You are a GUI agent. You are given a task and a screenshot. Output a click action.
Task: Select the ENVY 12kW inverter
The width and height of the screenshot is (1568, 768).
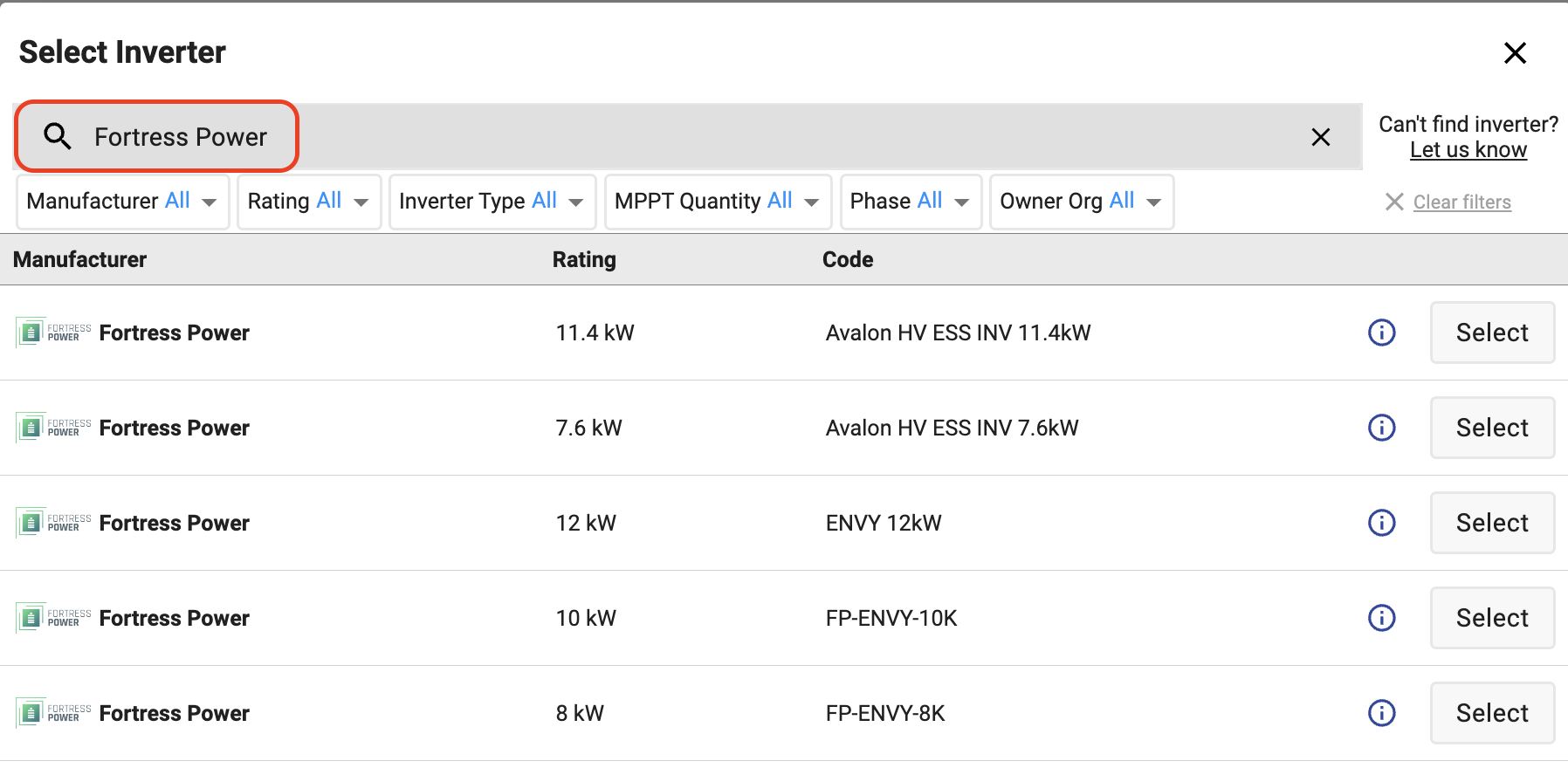point(1492,523)
